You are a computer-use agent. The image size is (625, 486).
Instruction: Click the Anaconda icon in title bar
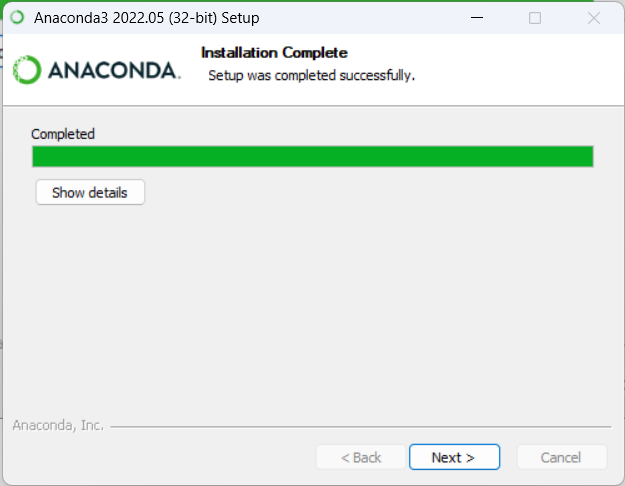(x=17, y=18)
